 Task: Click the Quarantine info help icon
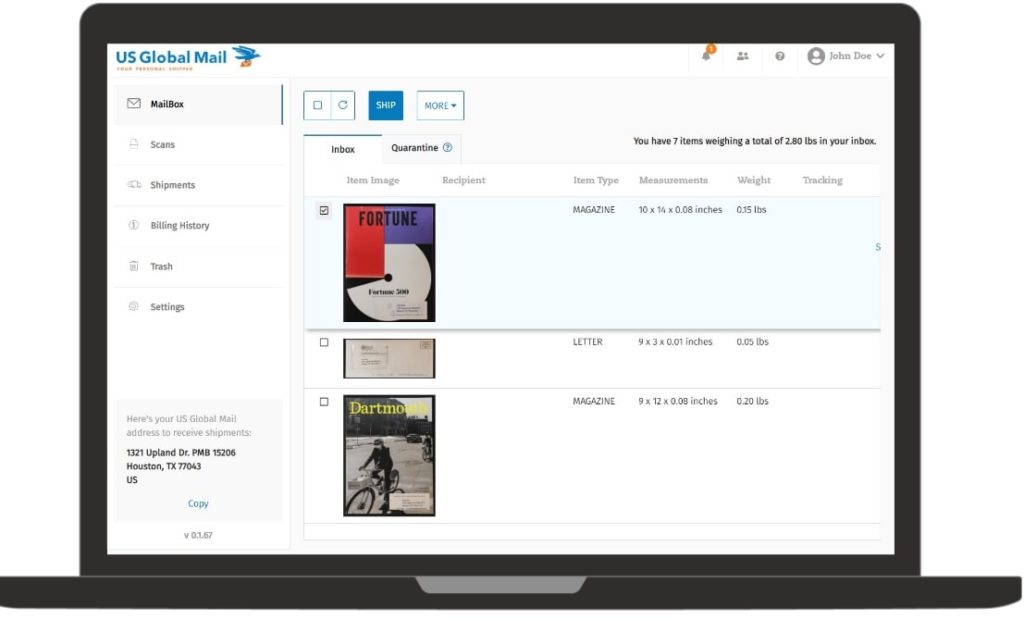point(447,148)
